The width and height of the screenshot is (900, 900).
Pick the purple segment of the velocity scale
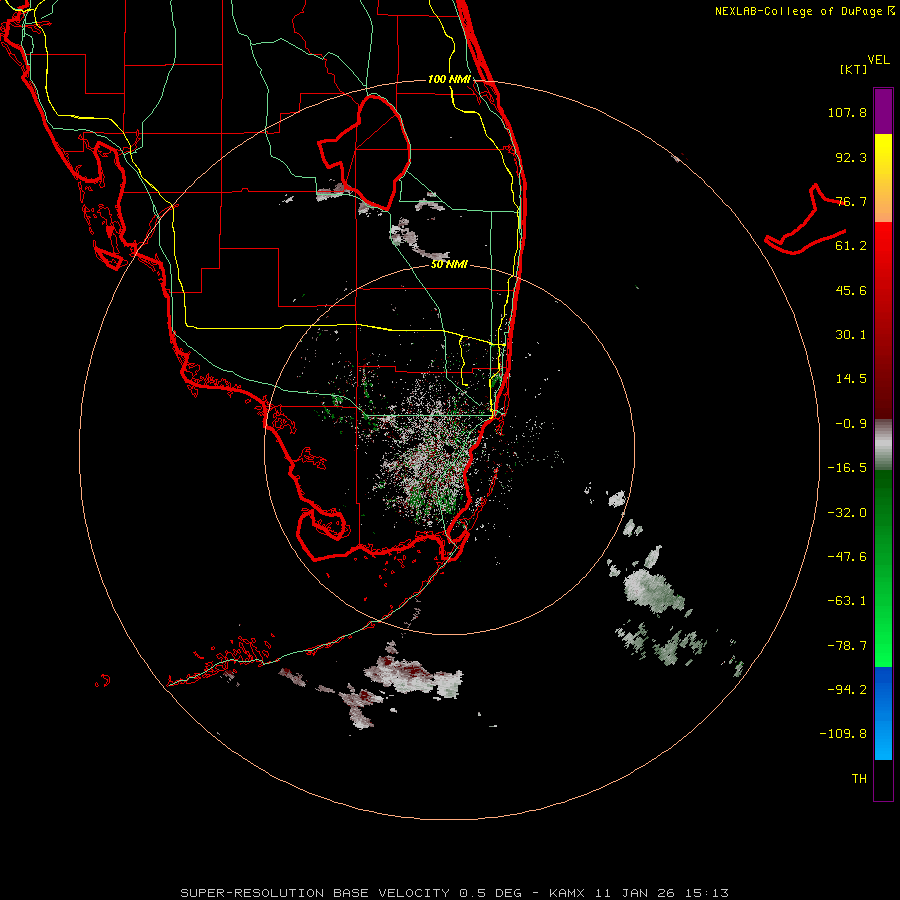[883, 111]
